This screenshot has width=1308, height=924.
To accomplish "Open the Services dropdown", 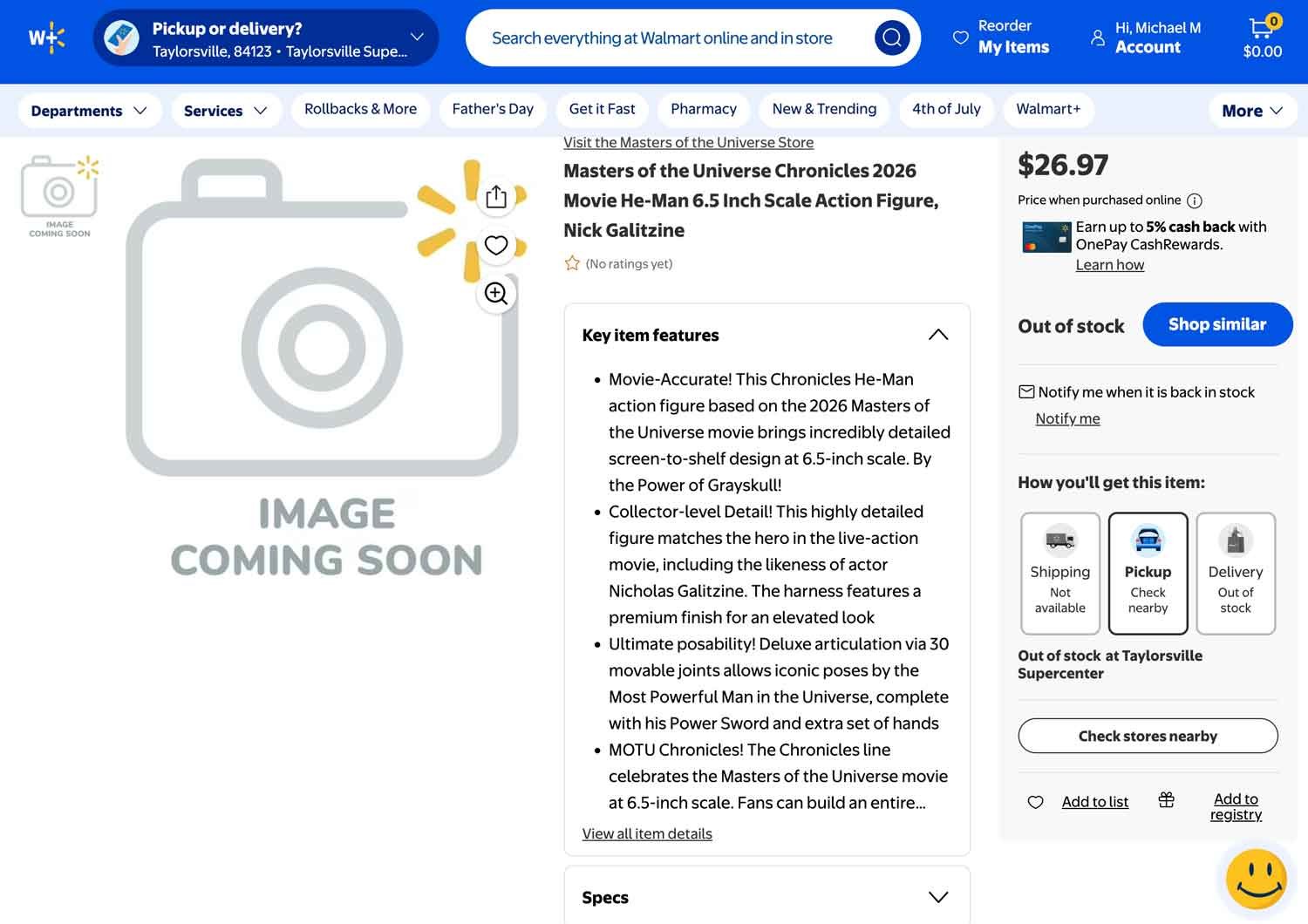I will (226, 111).
